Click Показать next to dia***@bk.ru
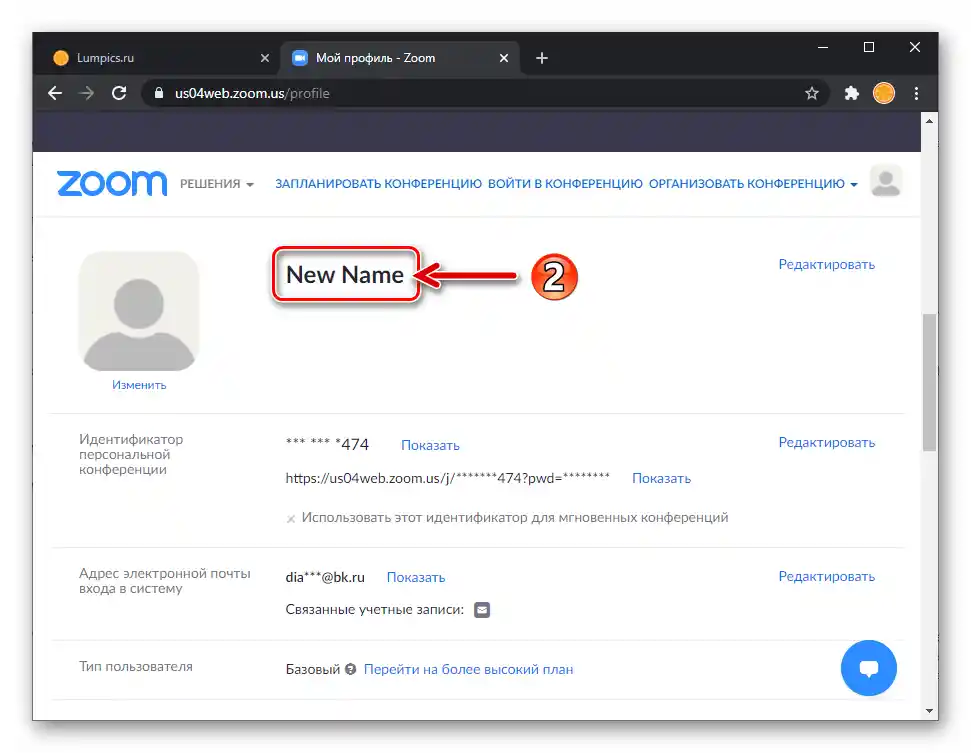This screenshot has height=753, width=971. click(416, 577)
